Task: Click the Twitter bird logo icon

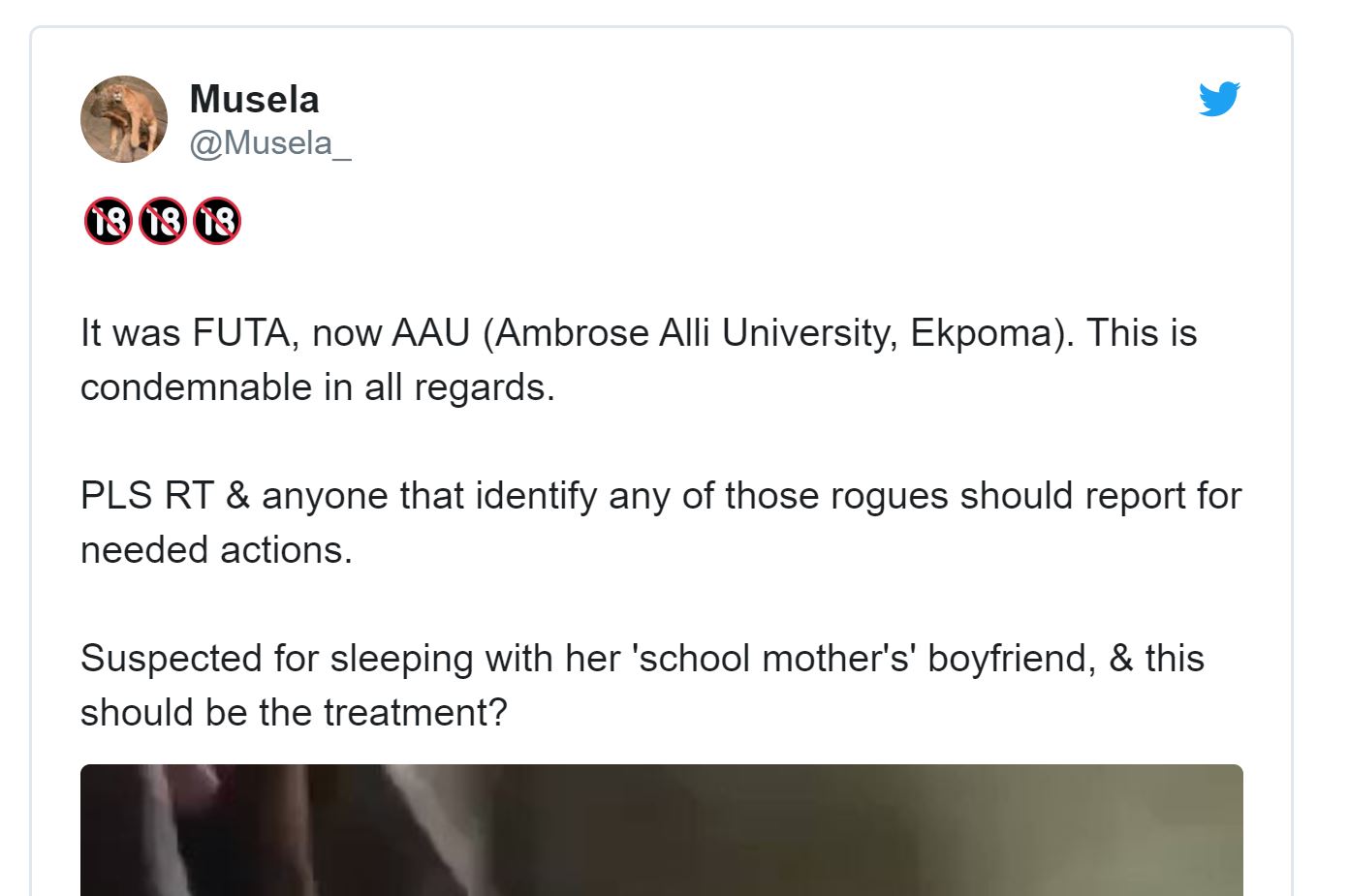Action: [1218, 99]
